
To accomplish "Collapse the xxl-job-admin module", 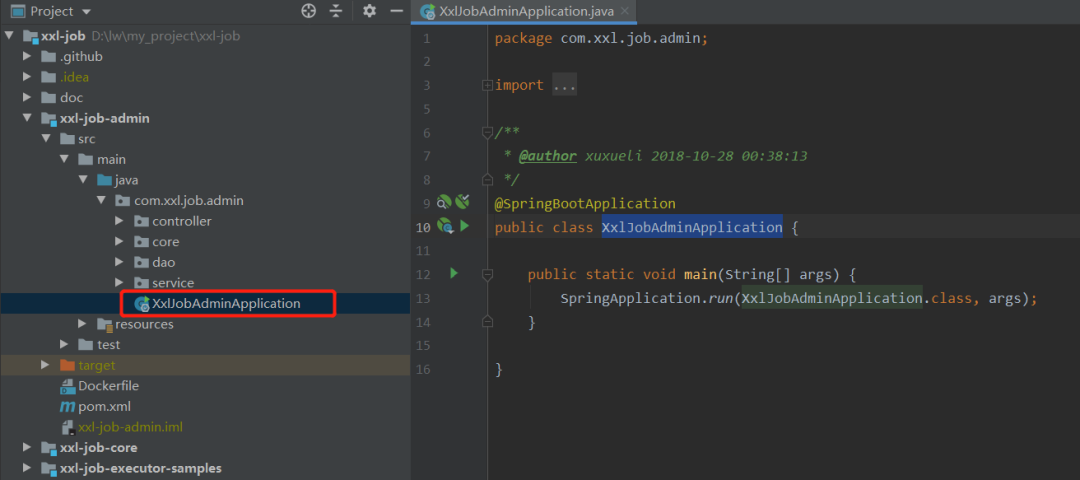I will click(27, 118).
